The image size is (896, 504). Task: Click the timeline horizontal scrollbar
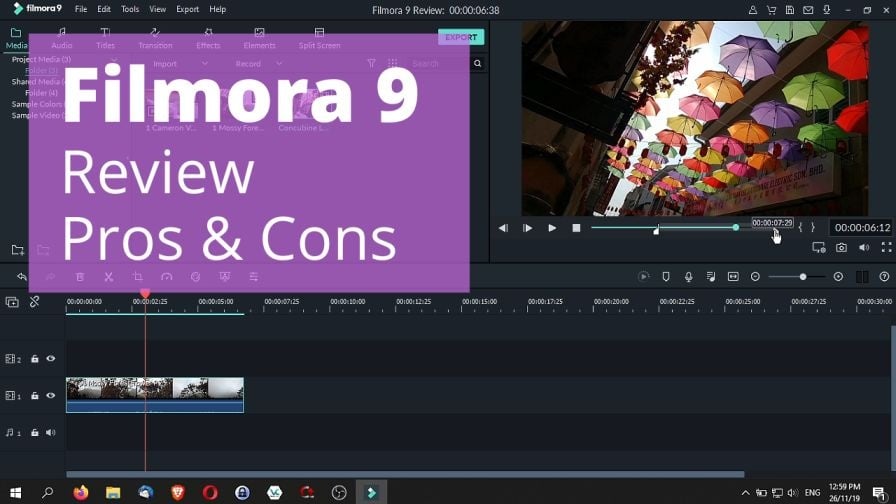click(x=405, y=474)
